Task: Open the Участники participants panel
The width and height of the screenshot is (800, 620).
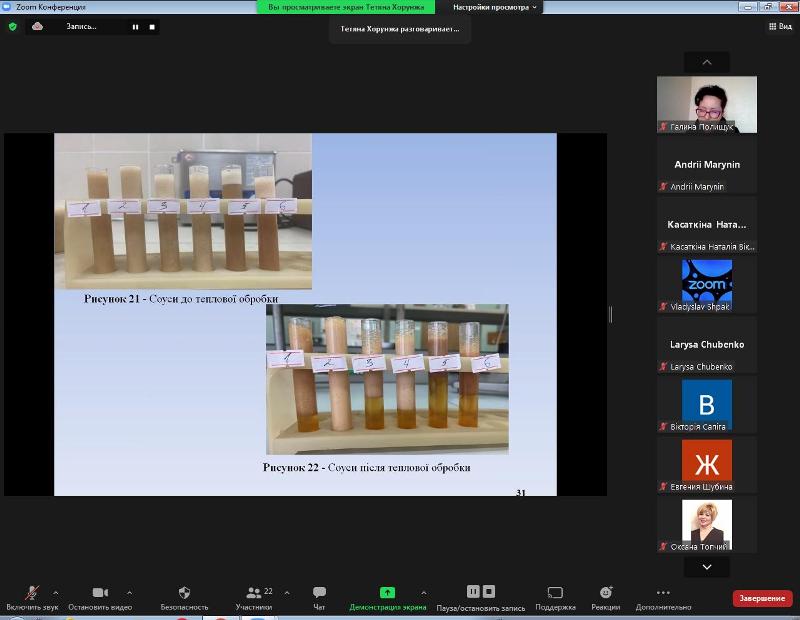Action: click(x=254, y=593)
